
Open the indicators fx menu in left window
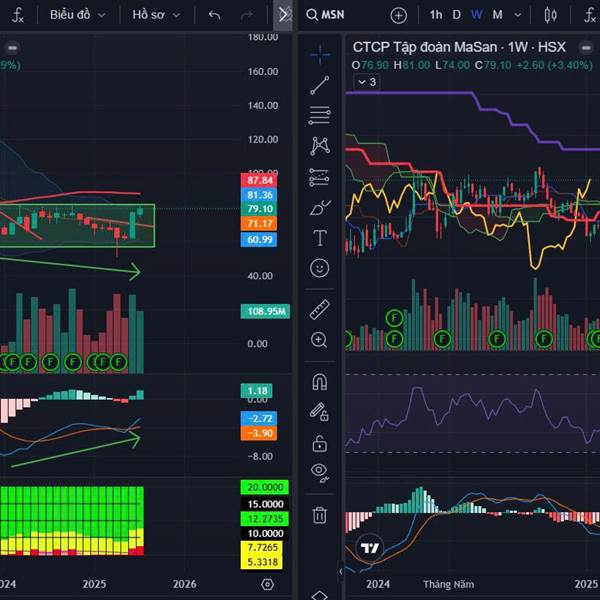pos(17,15)
